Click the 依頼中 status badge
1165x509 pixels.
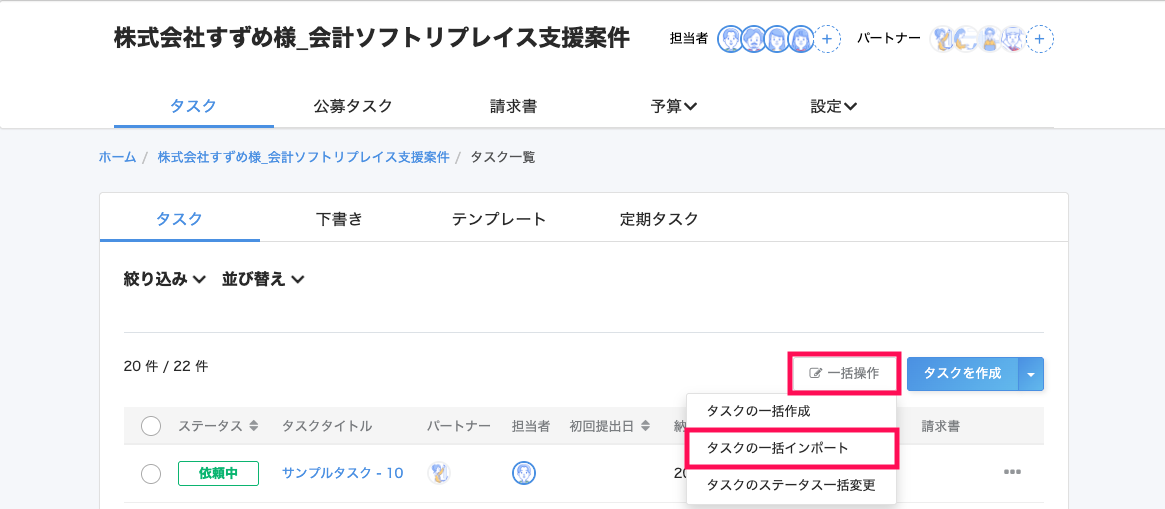218,473
